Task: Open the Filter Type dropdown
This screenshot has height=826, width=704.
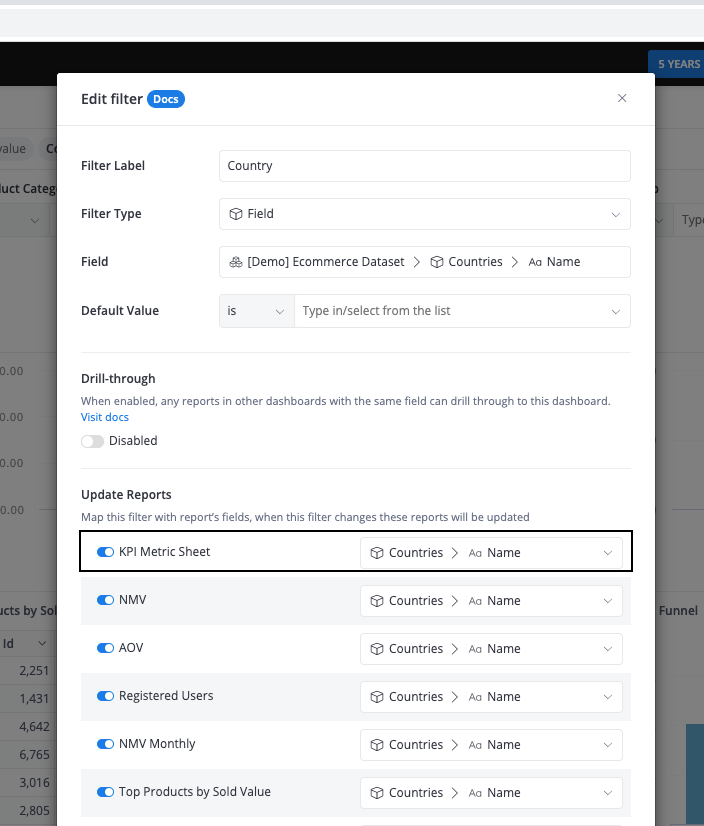Action: pos(424,214)
